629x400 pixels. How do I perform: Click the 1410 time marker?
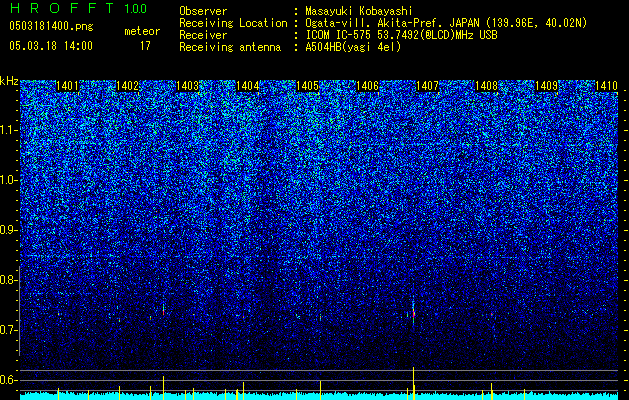[x=606, y=86]
